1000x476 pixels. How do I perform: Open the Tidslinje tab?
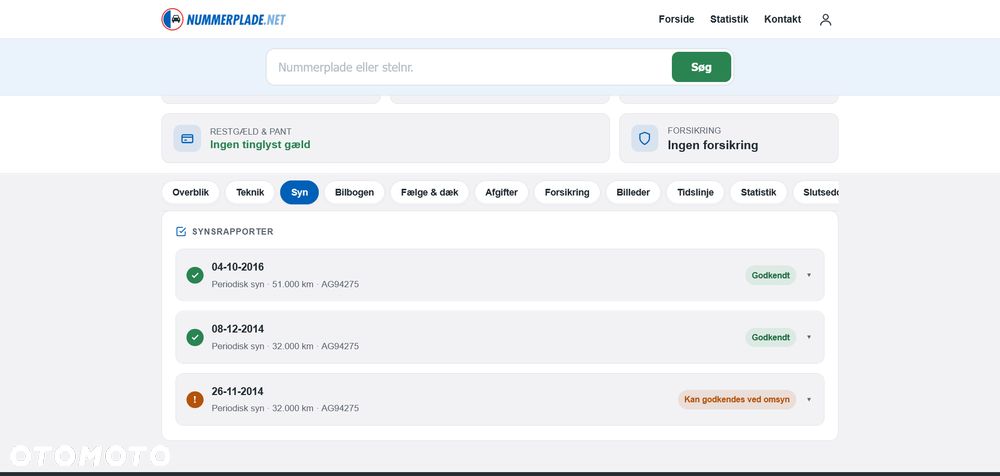coord(695,193)
